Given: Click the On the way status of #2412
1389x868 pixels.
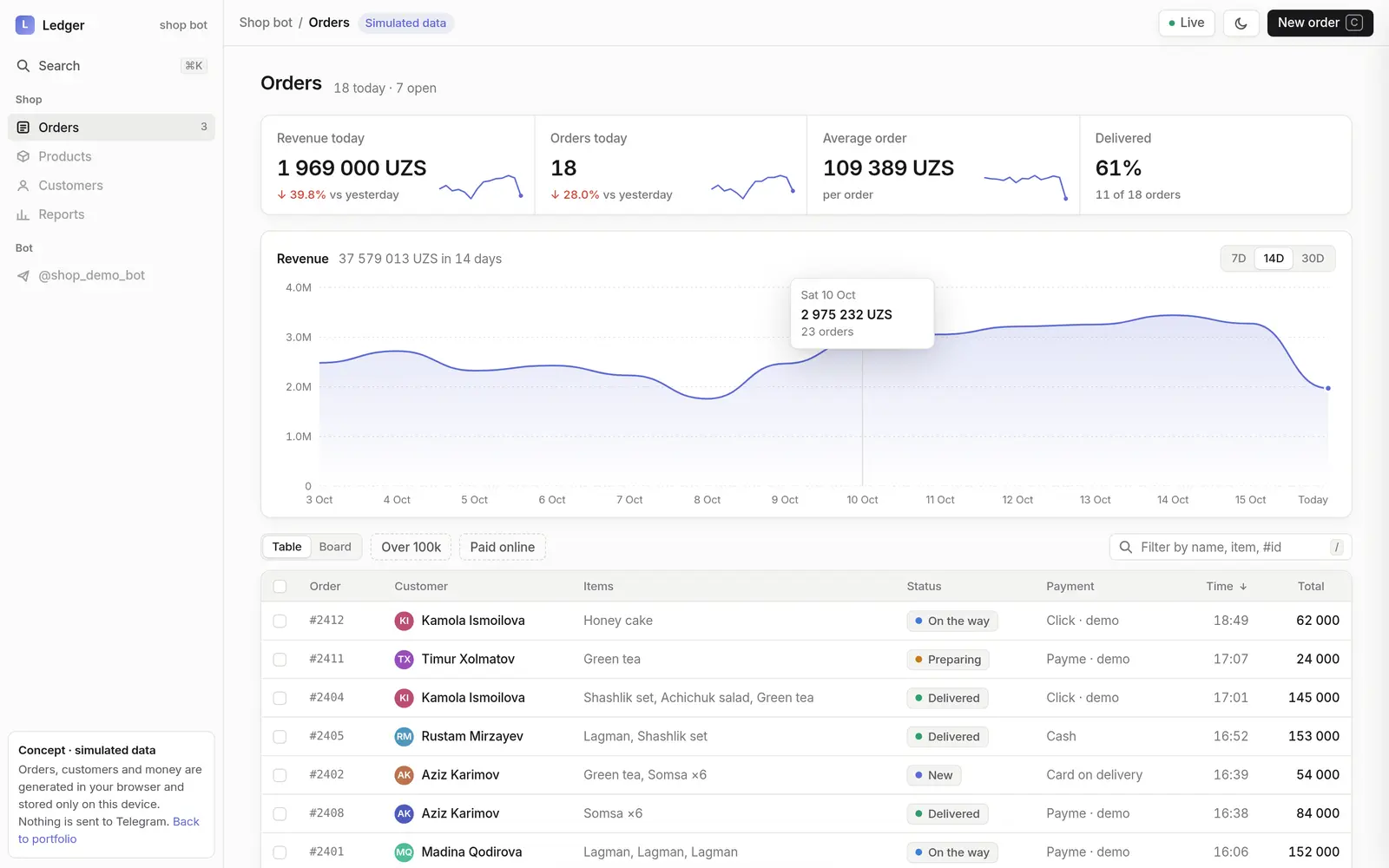Looking at the screenshot, I should pos(951,621).
